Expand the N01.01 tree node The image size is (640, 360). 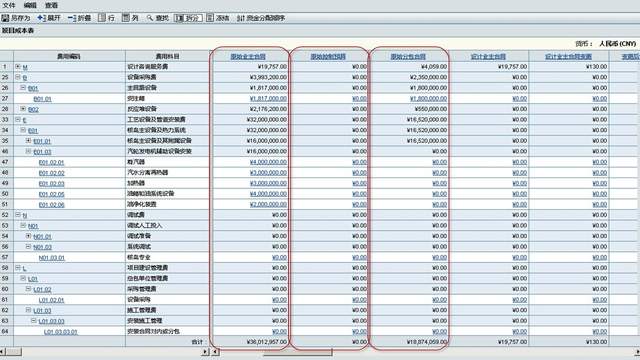[x=29, y=236]
